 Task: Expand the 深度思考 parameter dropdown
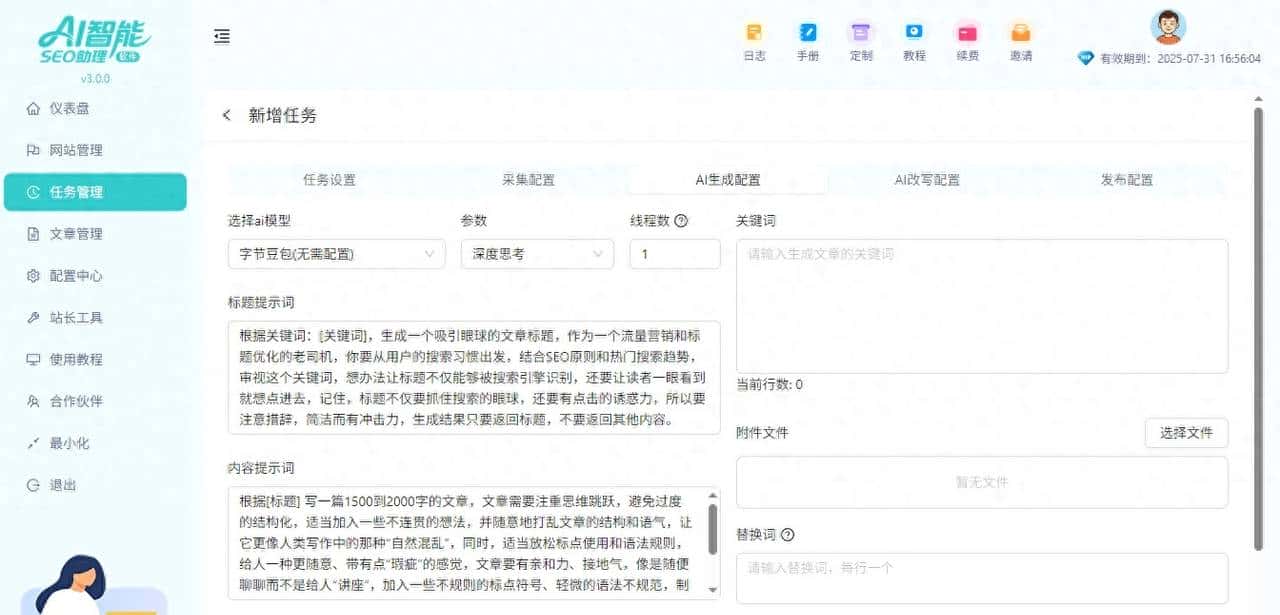point(536,254)
